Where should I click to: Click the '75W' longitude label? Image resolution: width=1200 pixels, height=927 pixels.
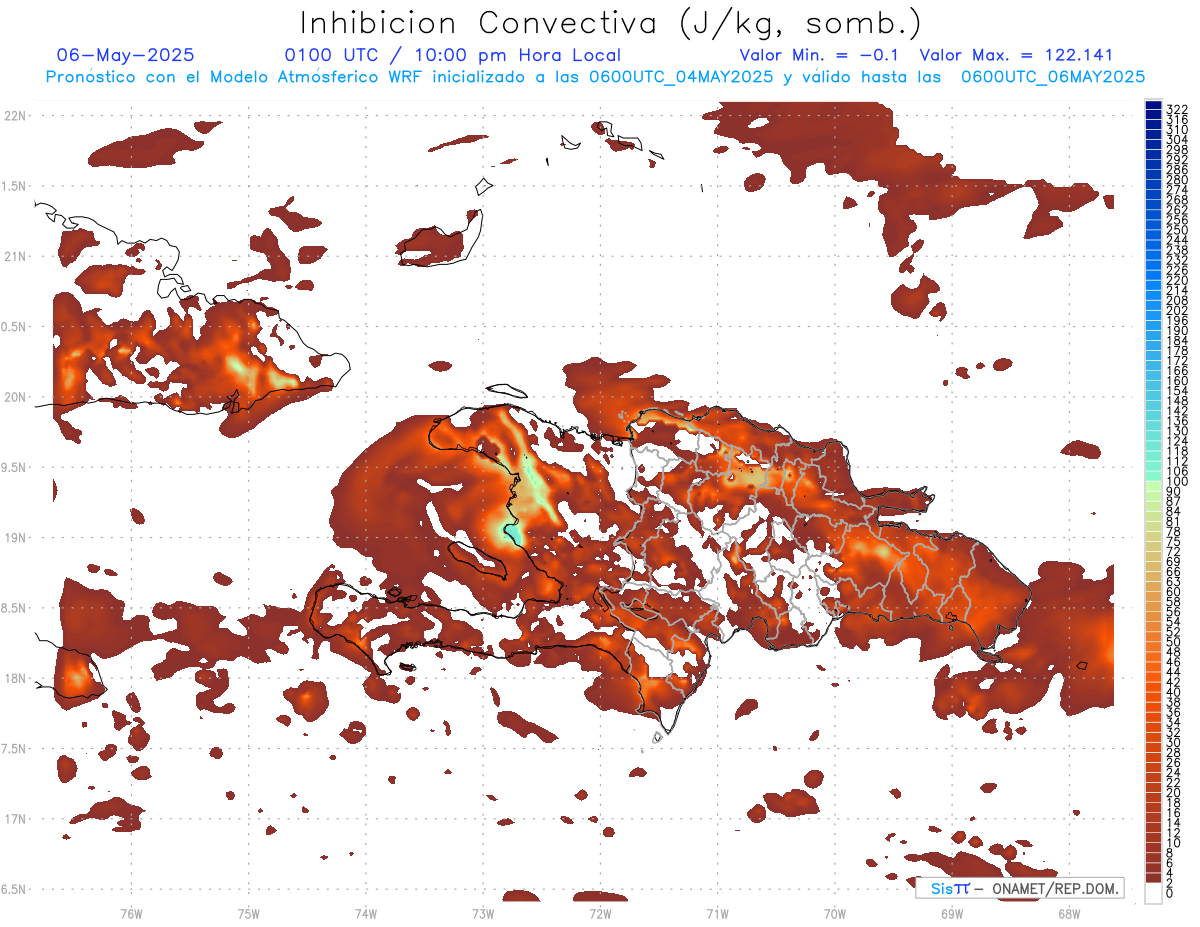249,913
